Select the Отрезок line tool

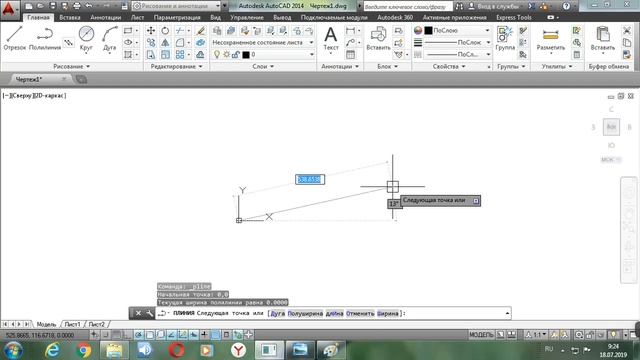point(15,38)
